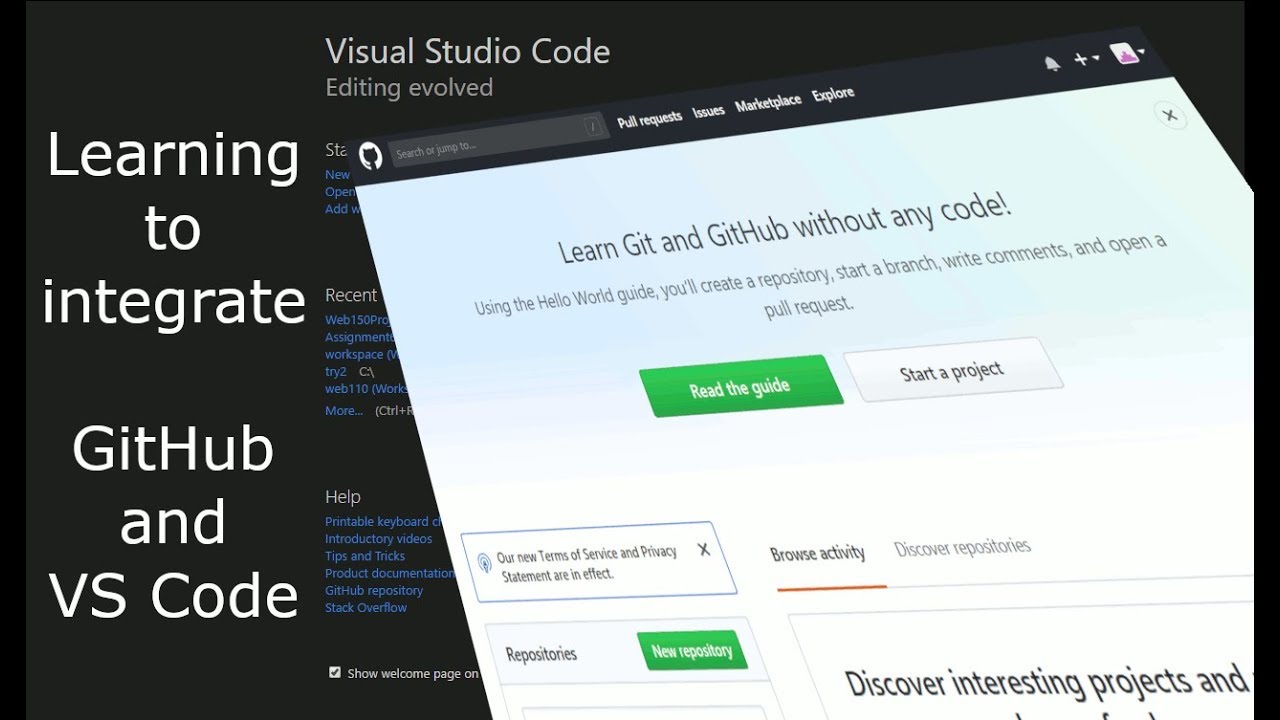Open Product documentation link in VS Code
The width and height of the screenshot is (1280, 720).
pos(390,573)
